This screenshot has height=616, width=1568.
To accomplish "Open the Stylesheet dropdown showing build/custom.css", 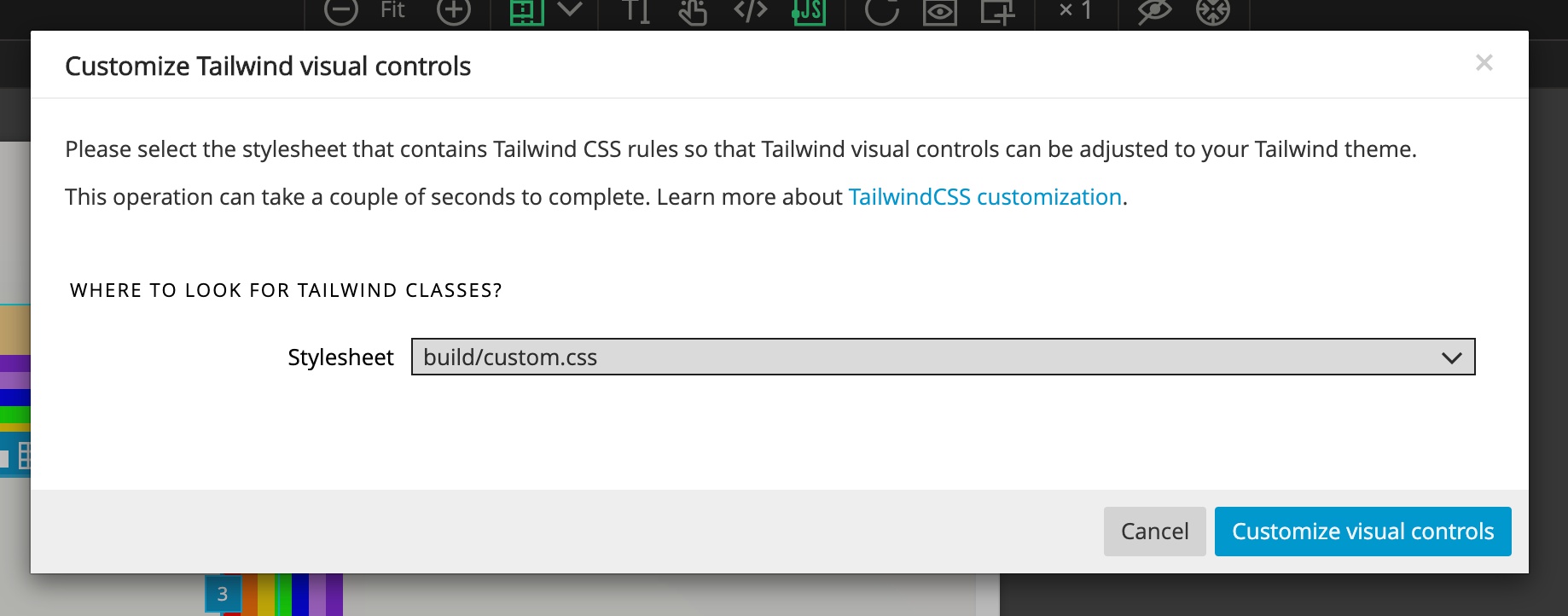I will pyautogui.click(x=943, y=357).
